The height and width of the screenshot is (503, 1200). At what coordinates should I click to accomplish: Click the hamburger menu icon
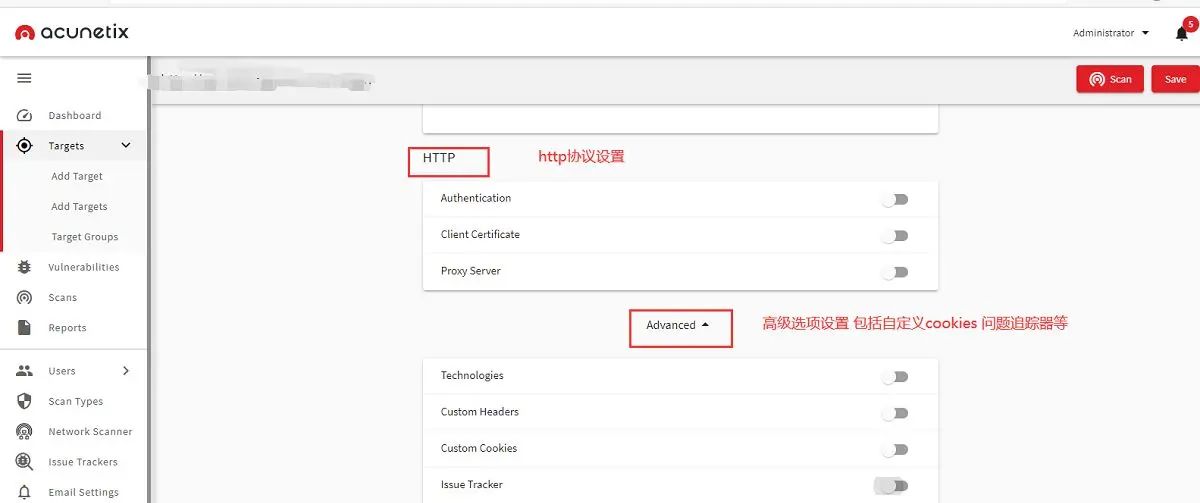25,78
